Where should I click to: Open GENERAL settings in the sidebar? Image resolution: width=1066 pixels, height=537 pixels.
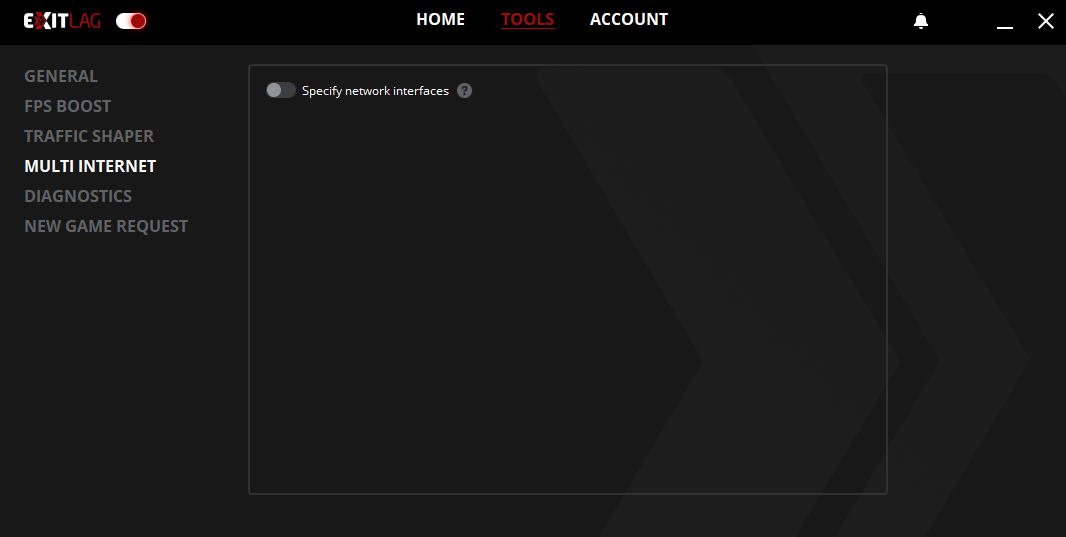point(61,76)
